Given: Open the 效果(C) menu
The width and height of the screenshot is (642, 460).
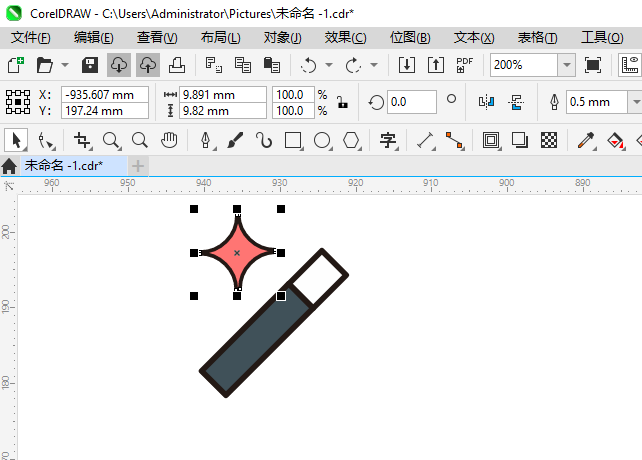Looking at the screenshot, I should 346,38.
